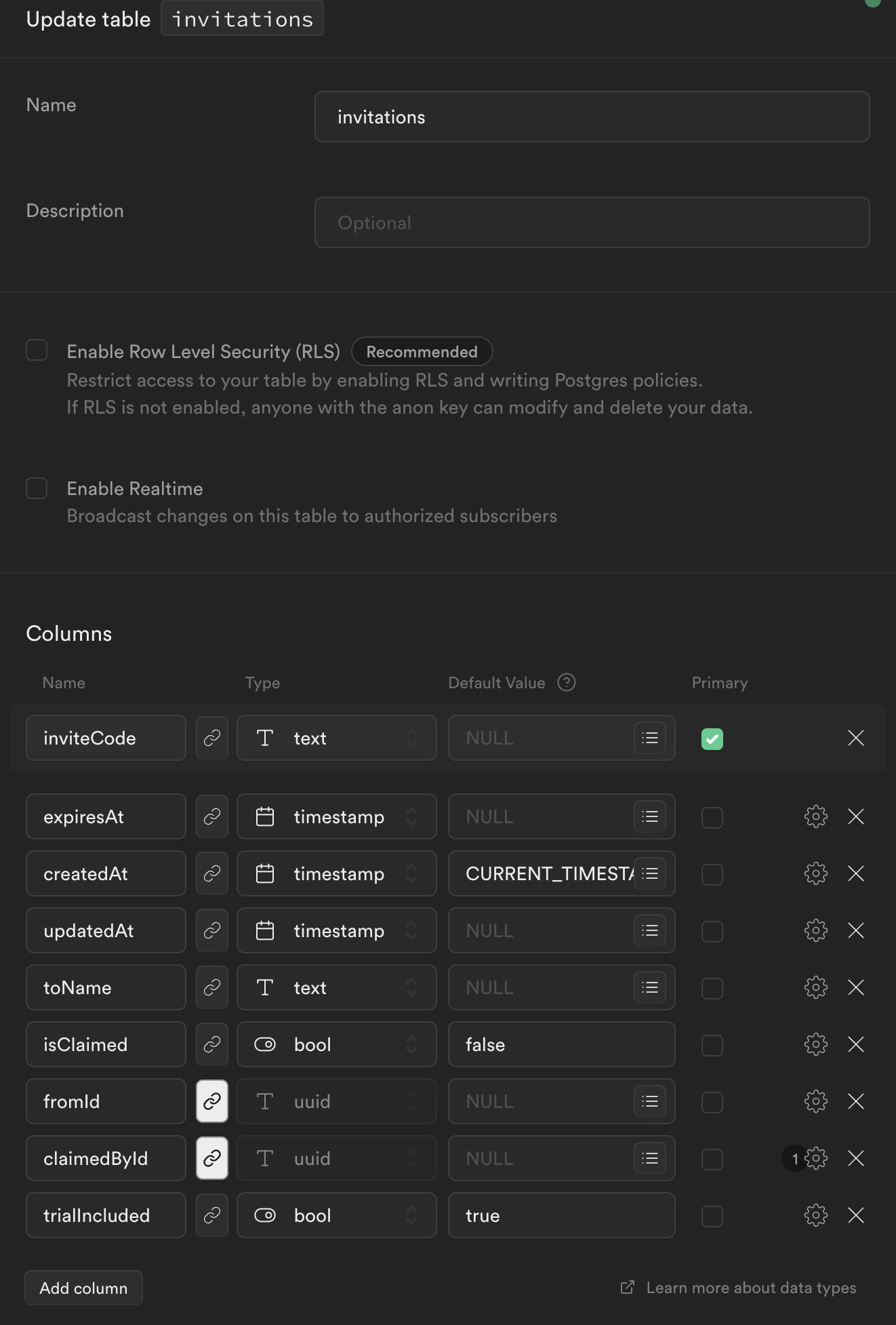Mark isClaimed as primary key
This screenshot has height=1325, width=896.
coord(712,1045)
